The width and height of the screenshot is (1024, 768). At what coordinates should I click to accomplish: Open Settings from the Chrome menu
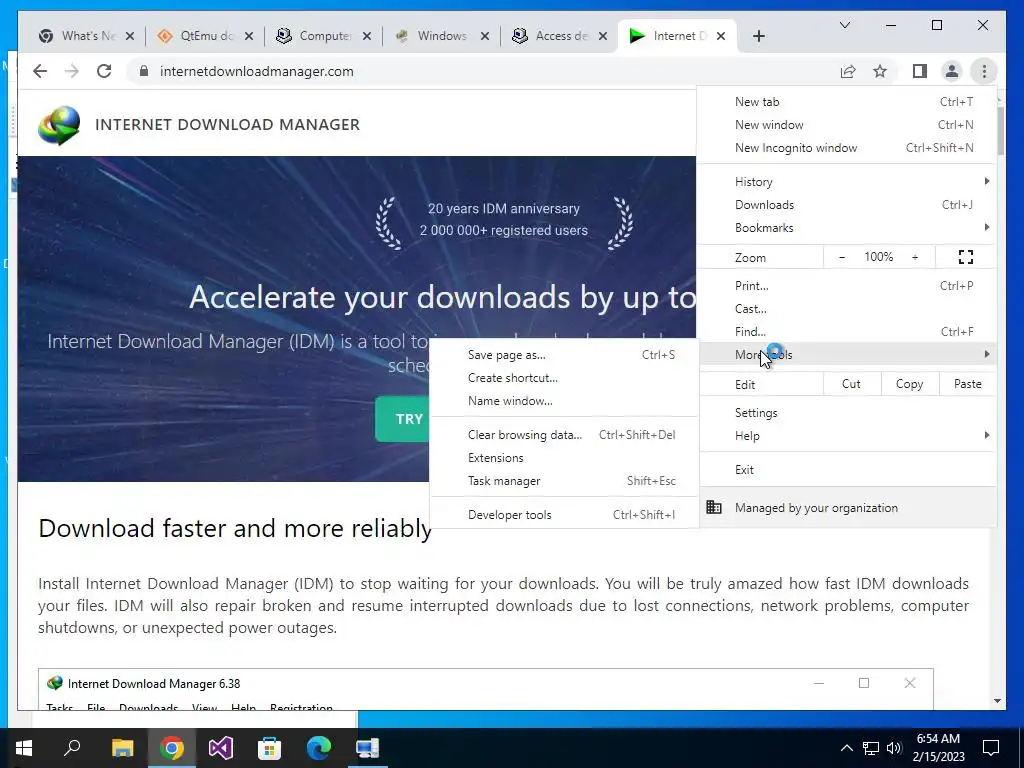click(x=847, y=413)
